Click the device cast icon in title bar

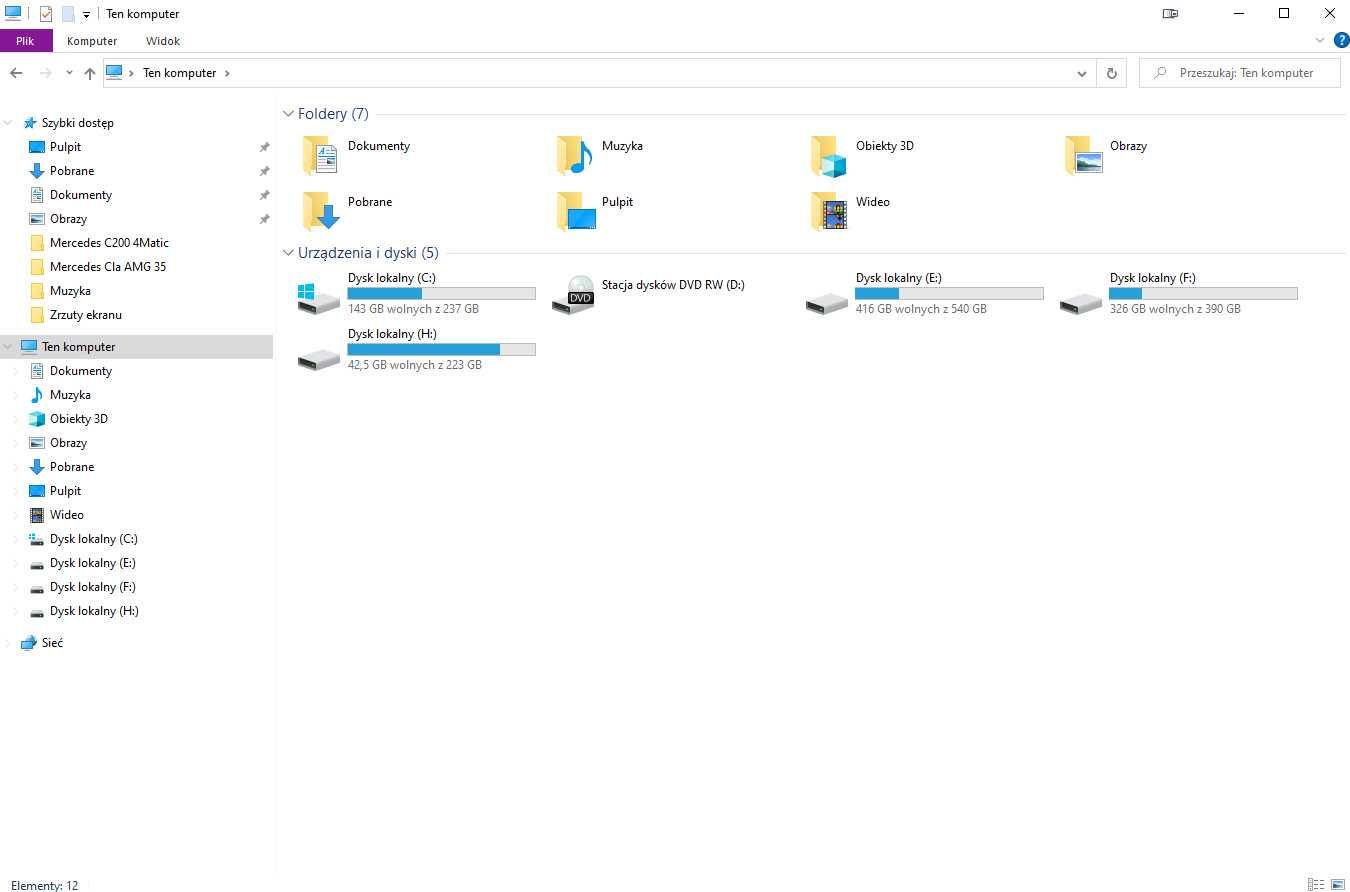pos(1170,14)
